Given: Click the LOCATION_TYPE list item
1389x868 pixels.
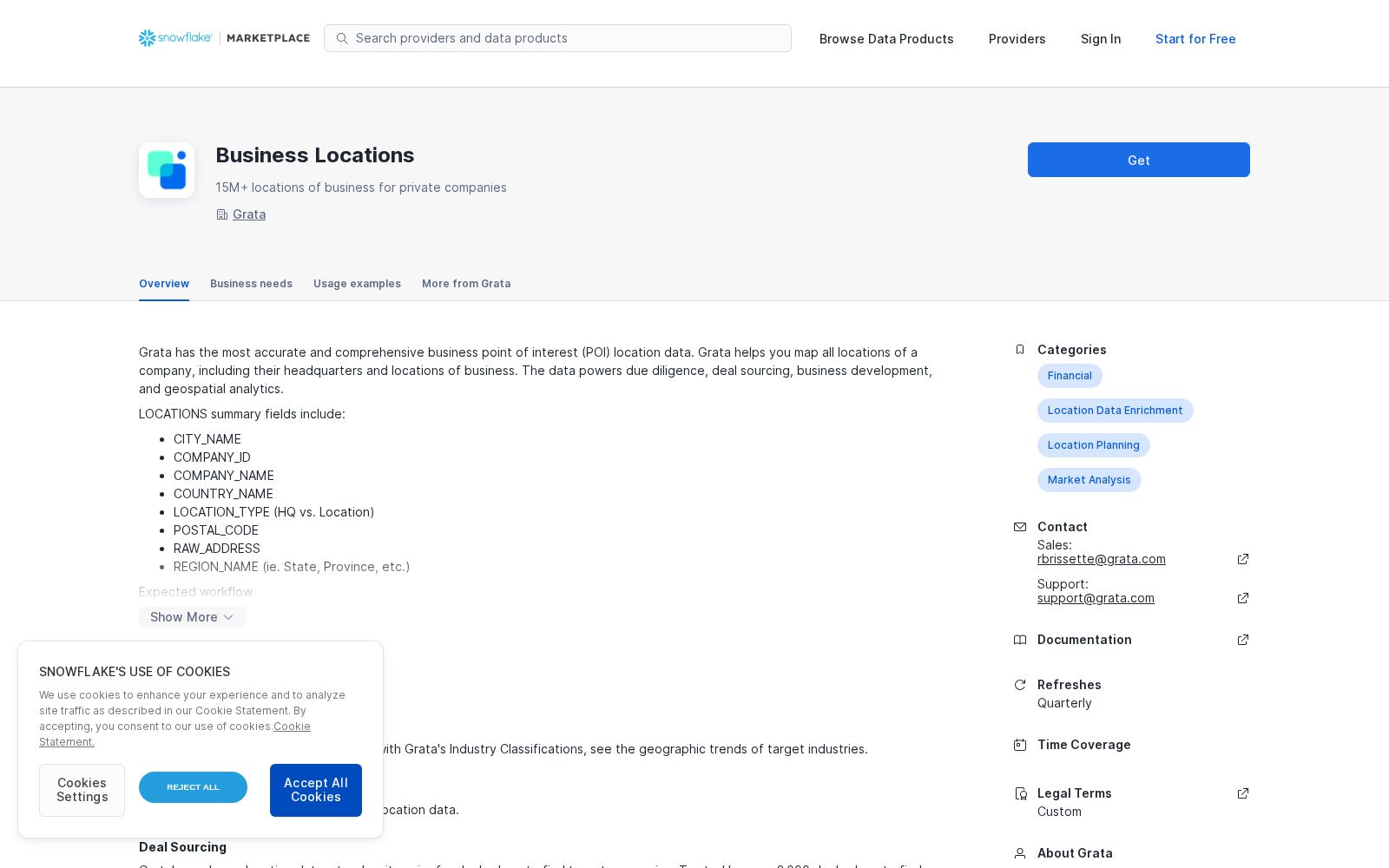Looking at the screenshot, I should (x=274, y=512).
